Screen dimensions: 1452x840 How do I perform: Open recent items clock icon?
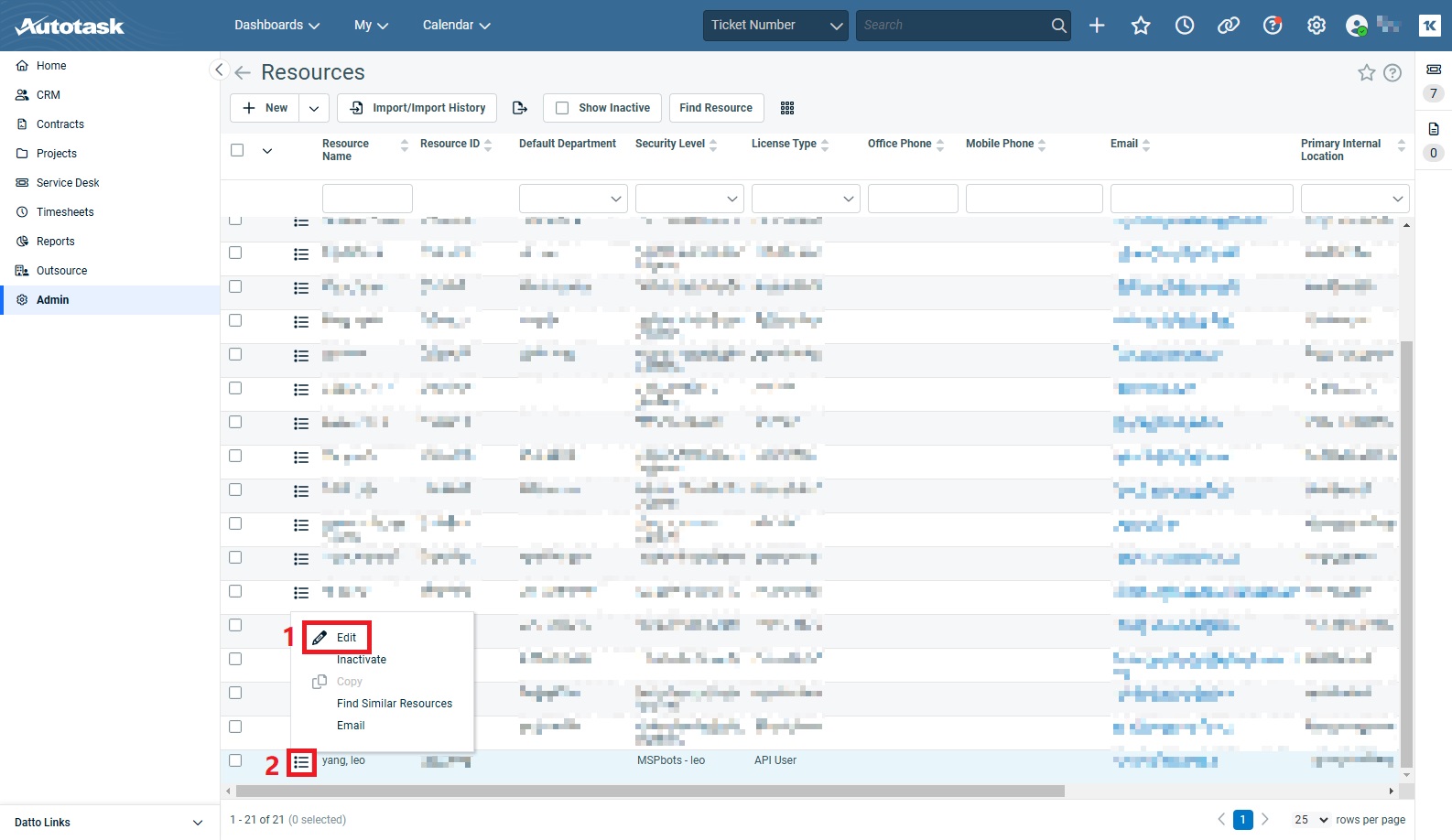pos(1185,26)
